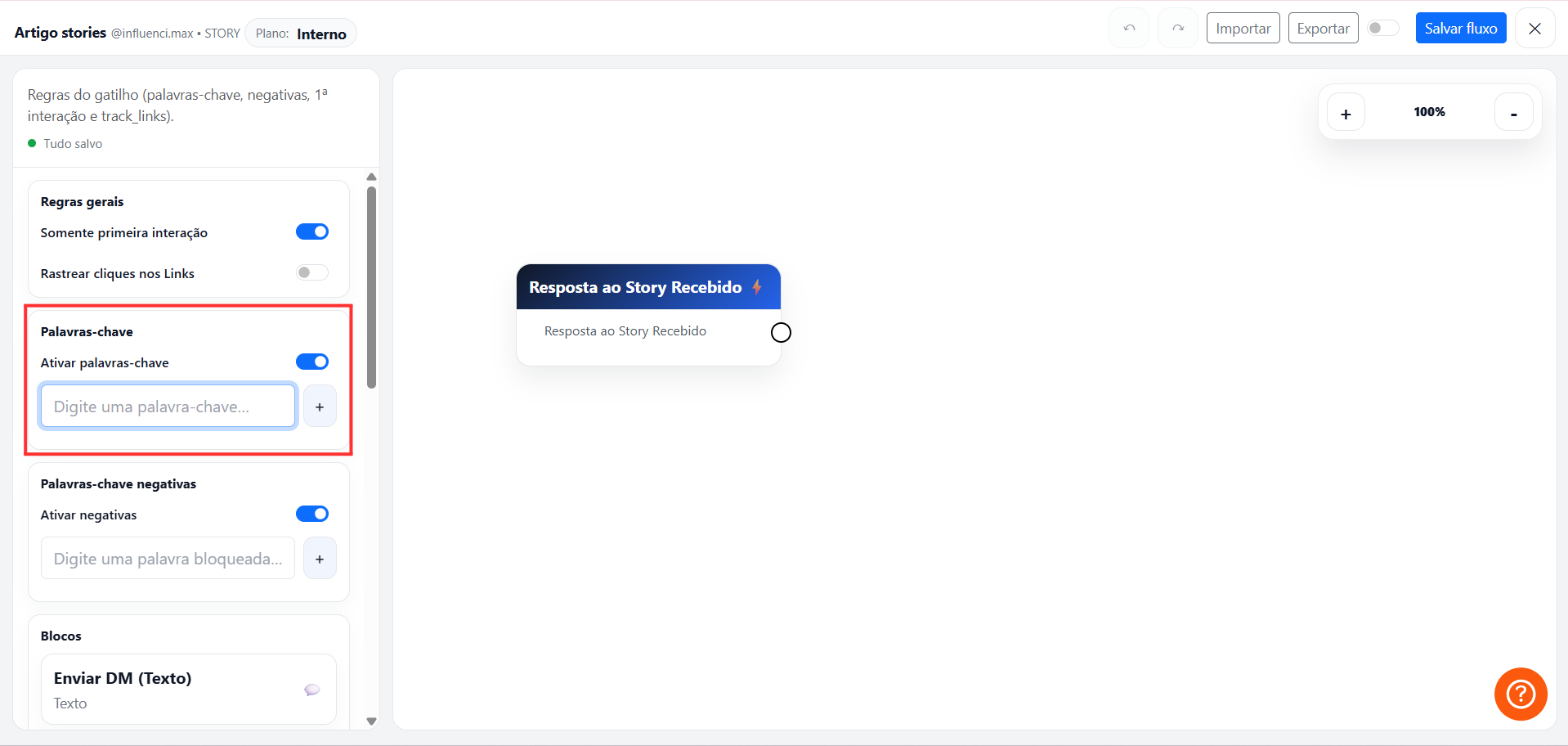
Task: Save the flow with Salvar fluxo
Action: pyautogui.click(x=1461, y=29)
